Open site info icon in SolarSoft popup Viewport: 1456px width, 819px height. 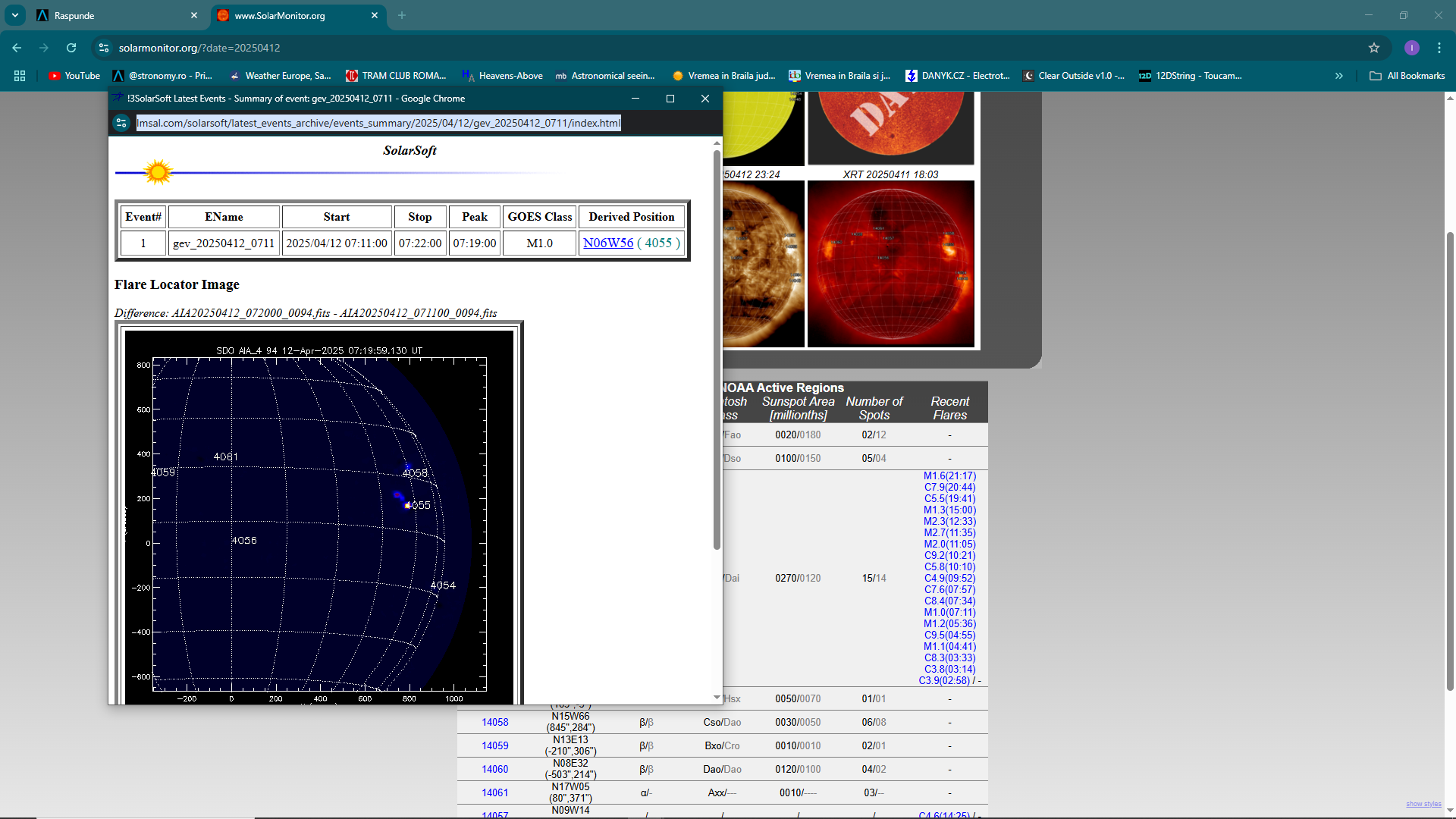point(121,123)
